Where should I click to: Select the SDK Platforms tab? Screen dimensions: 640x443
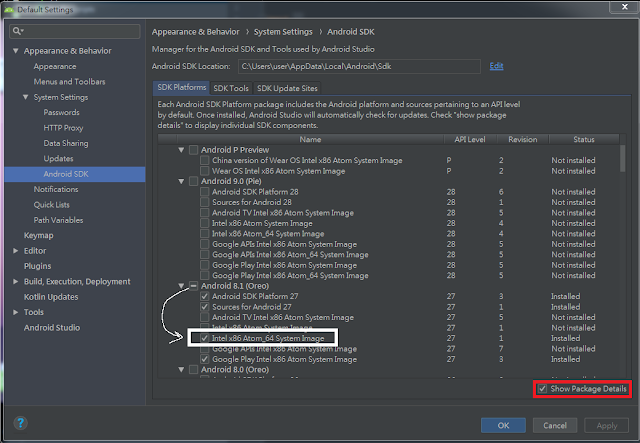pos(182,87)
